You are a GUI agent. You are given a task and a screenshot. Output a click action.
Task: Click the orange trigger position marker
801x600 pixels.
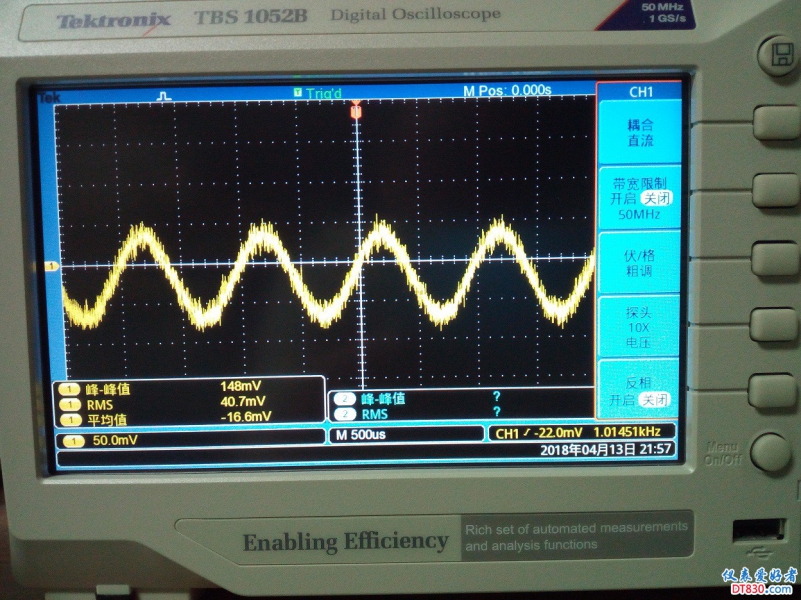[355, 113]
